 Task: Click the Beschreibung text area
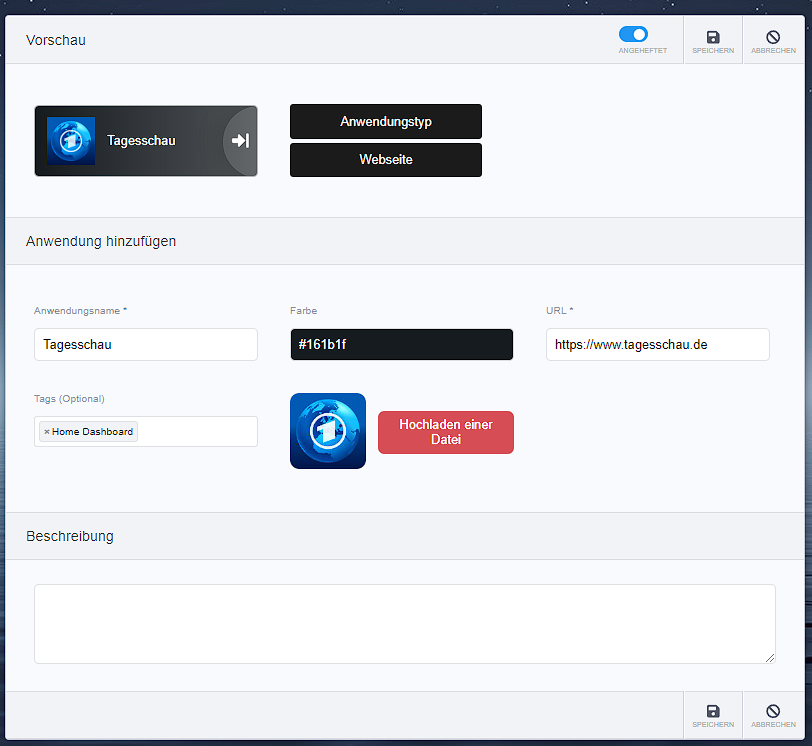(x=404, y=623)
